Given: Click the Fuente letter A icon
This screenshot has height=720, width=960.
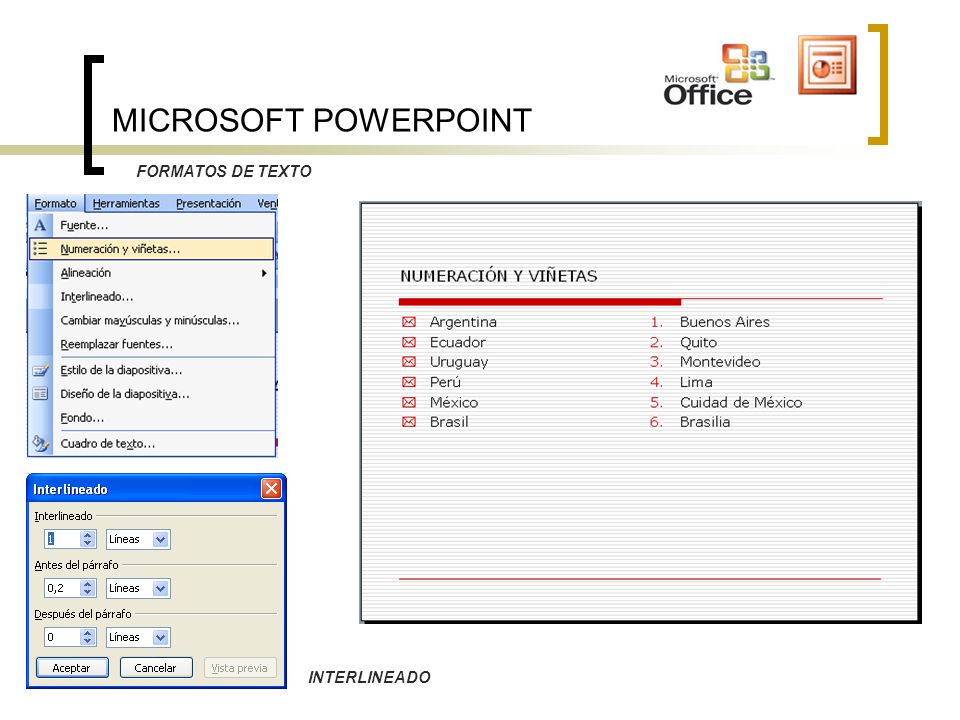Looking at the screenshot, I should tap(40, 225).
